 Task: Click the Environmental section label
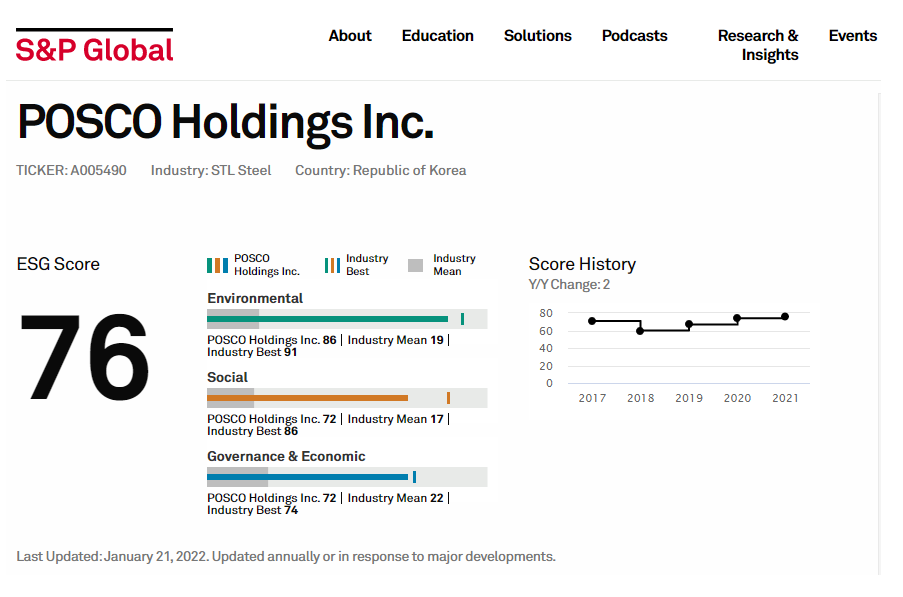tap(255, 298)
